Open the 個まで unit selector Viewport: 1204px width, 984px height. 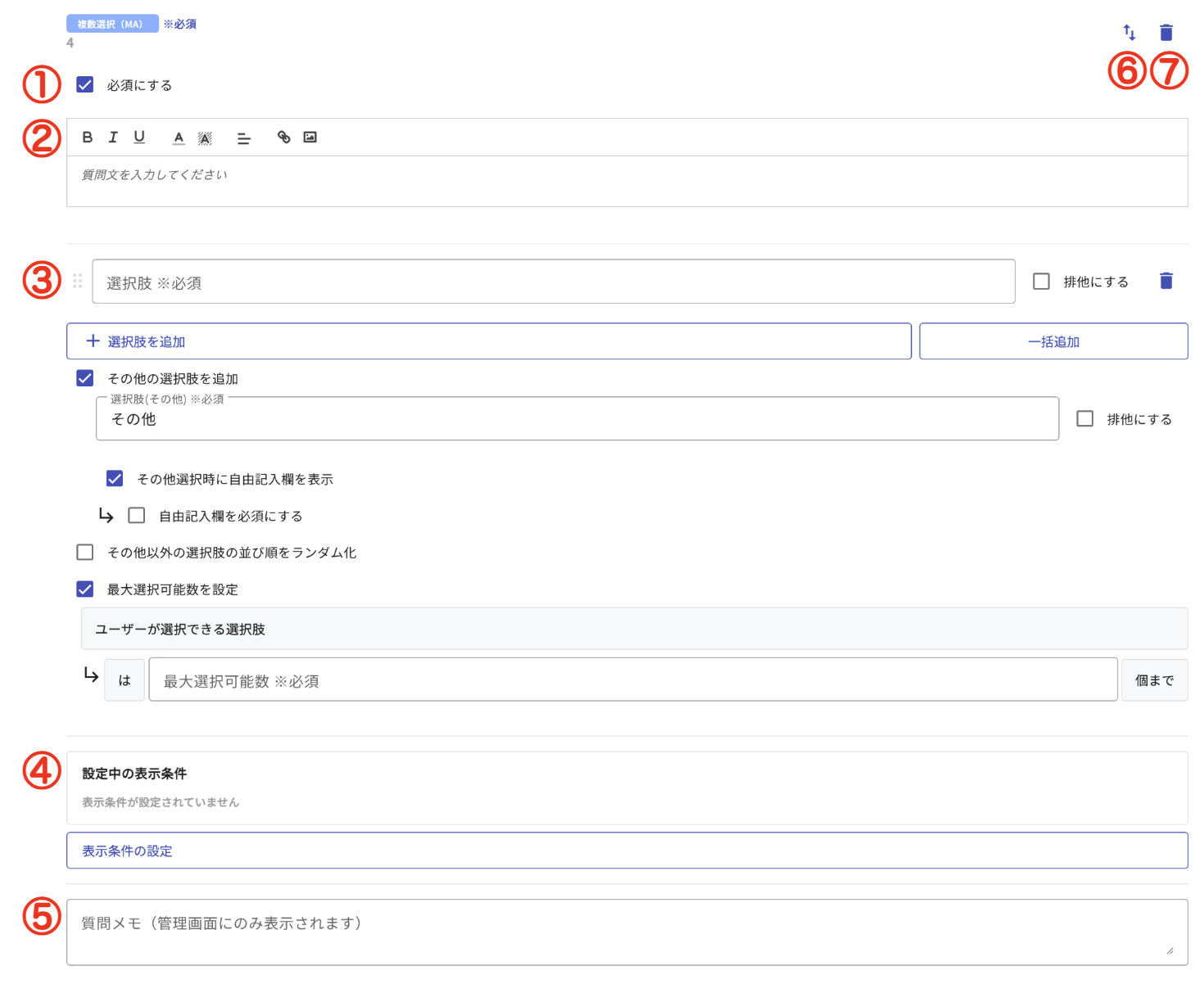point(1154,679)
